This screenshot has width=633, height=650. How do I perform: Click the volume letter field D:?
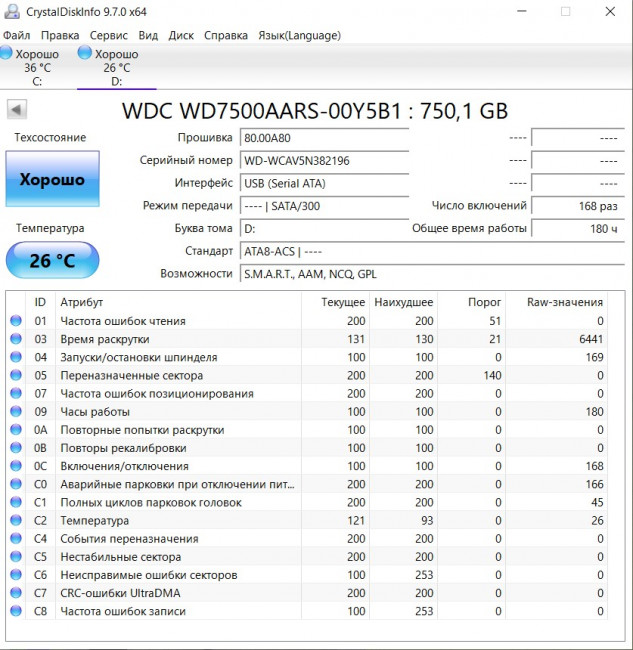point(324,228)
